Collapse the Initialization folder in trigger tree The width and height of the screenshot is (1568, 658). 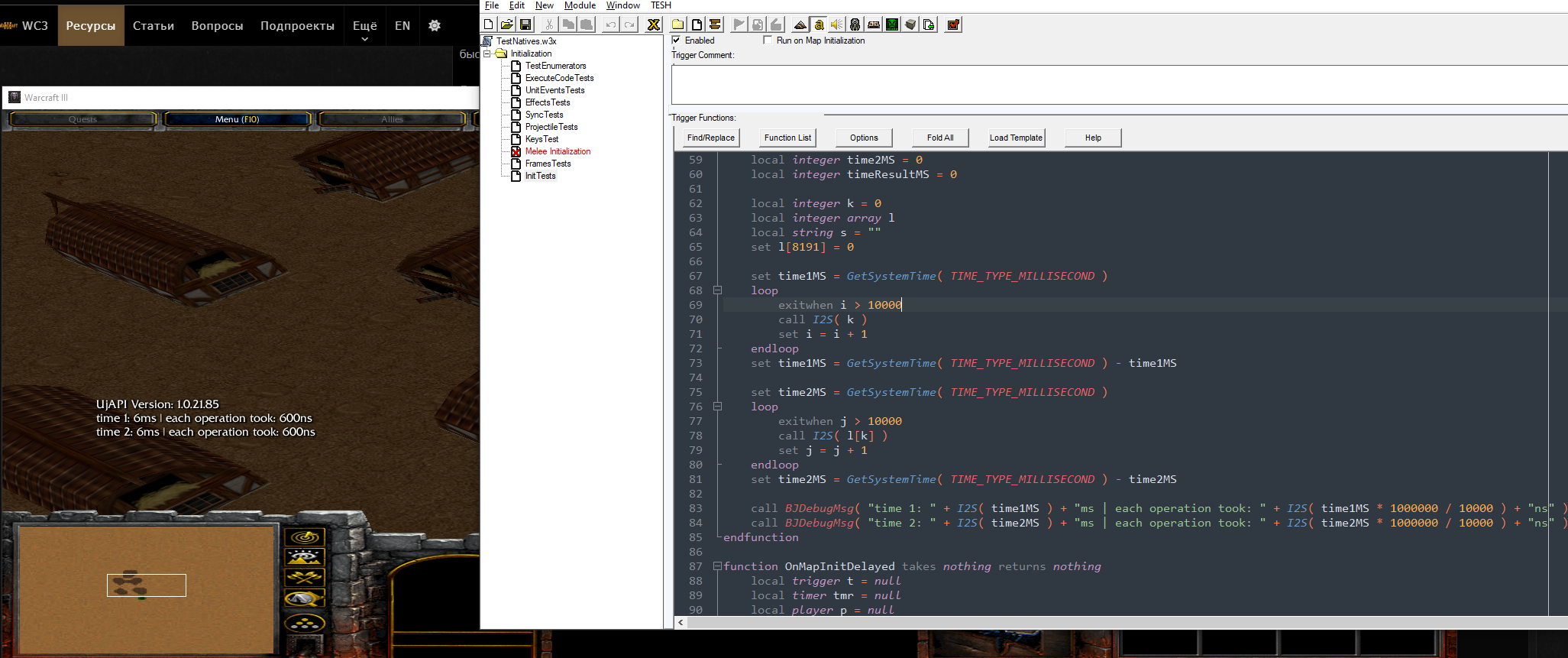point(487,53)
